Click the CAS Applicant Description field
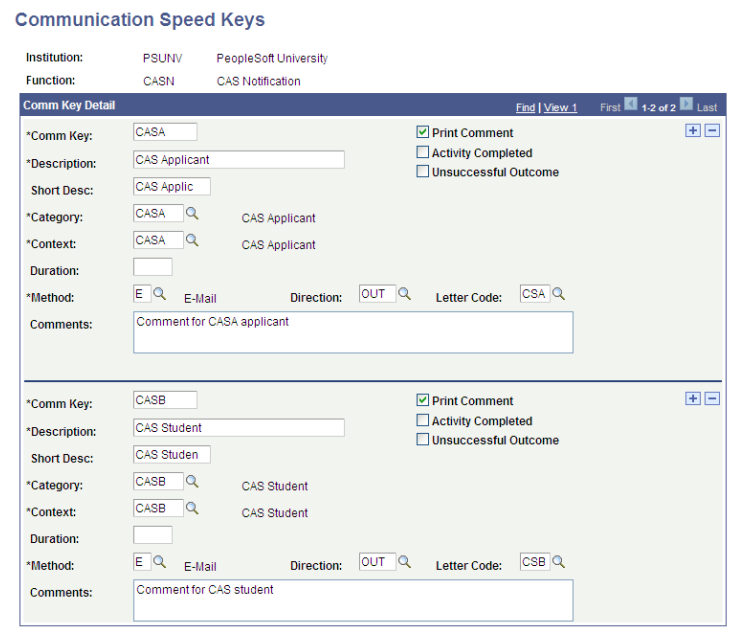 click(239, 160)
